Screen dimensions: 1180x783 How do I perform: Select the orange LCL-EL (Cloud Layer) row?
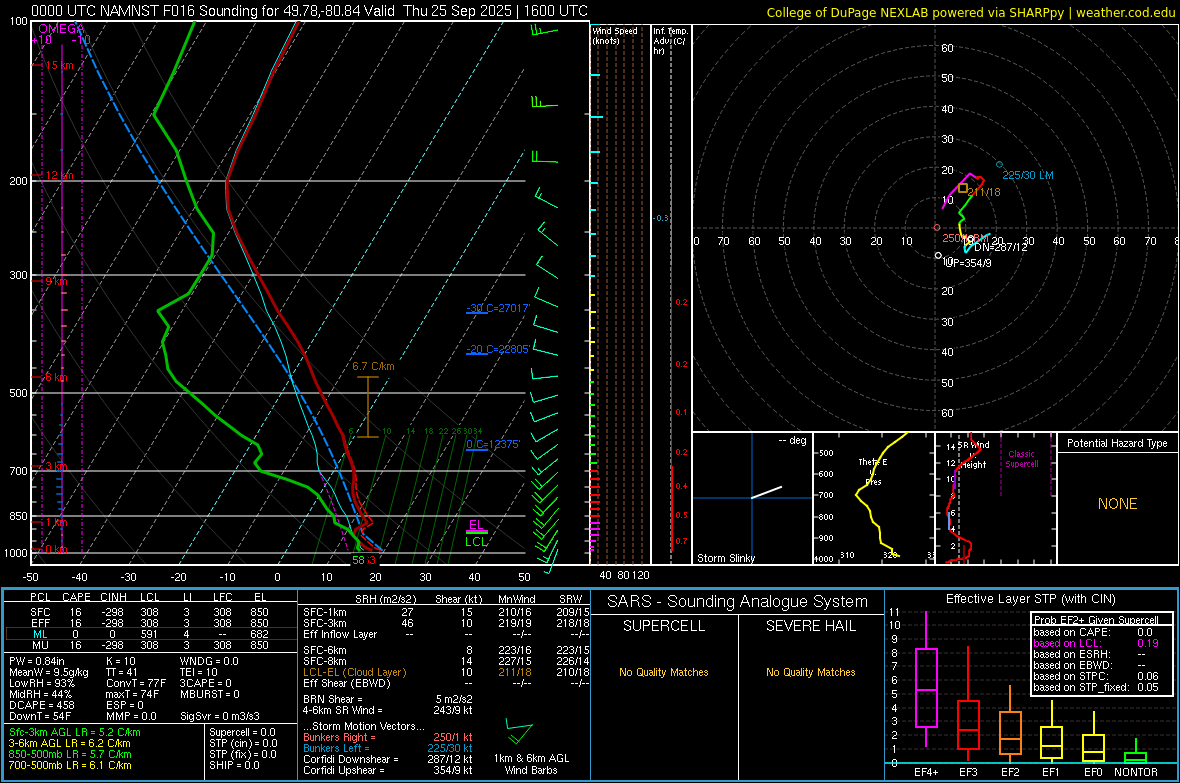click(x=446, y=672)
